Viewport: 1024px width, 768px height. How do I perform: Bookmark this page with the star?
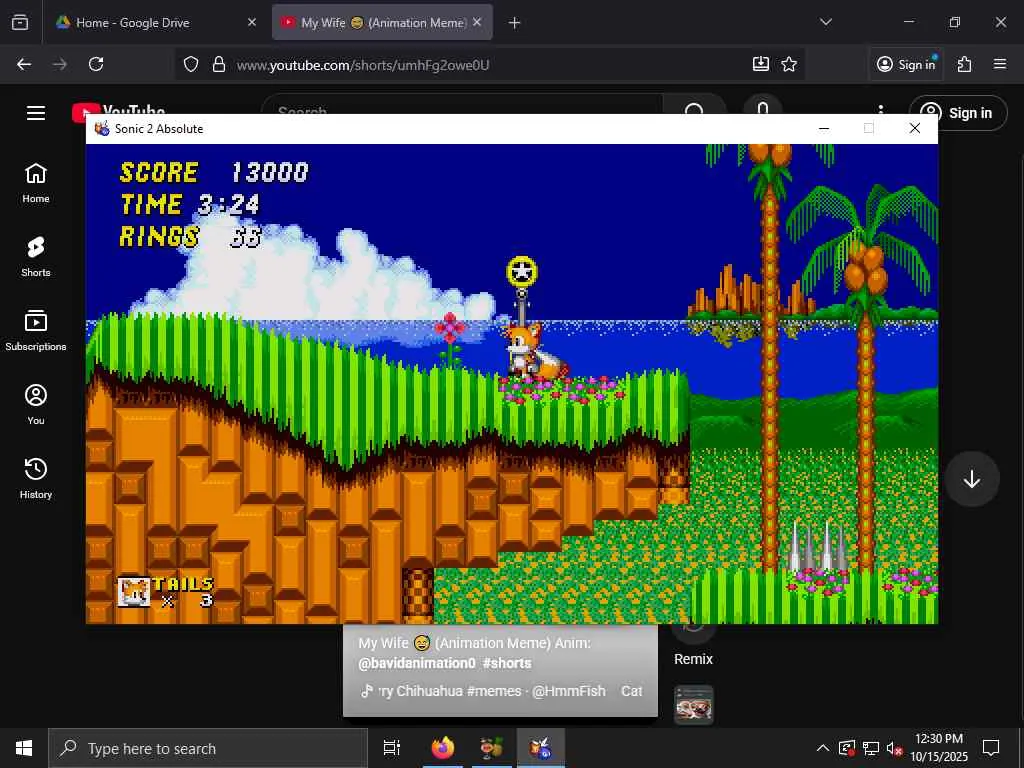click(789, 64)
